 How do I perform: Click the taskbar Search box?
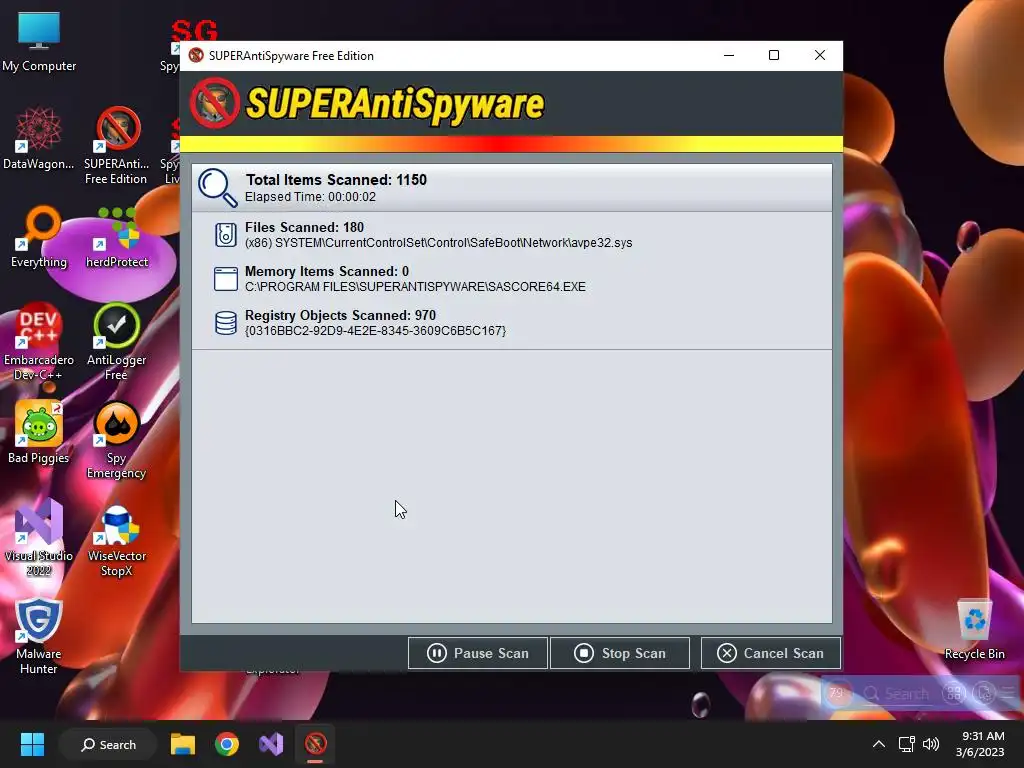pos(108,744)
